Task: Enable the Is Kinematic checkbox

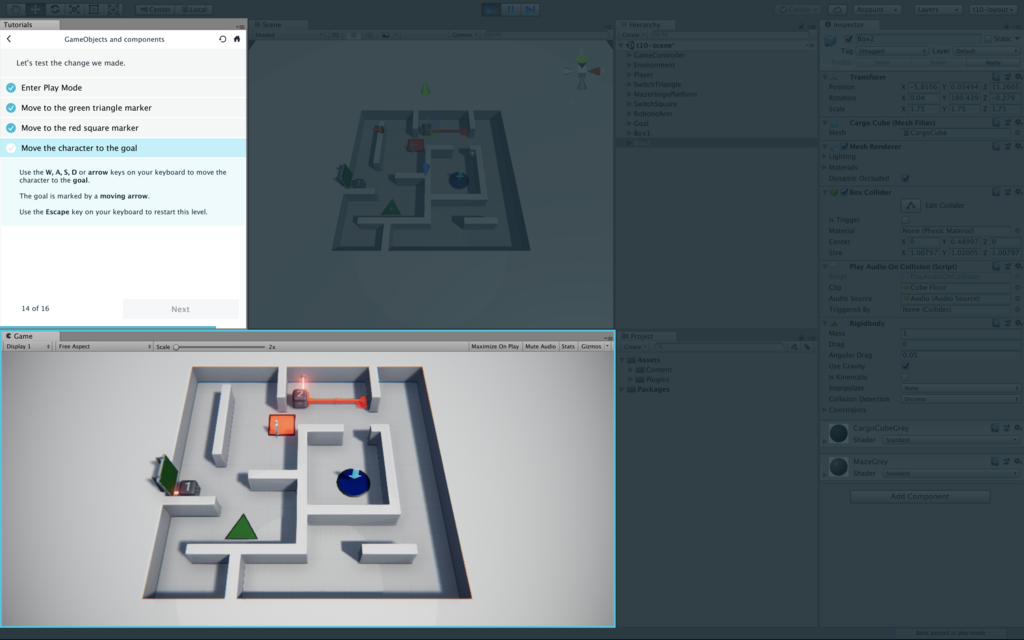Action: [905, 377]
